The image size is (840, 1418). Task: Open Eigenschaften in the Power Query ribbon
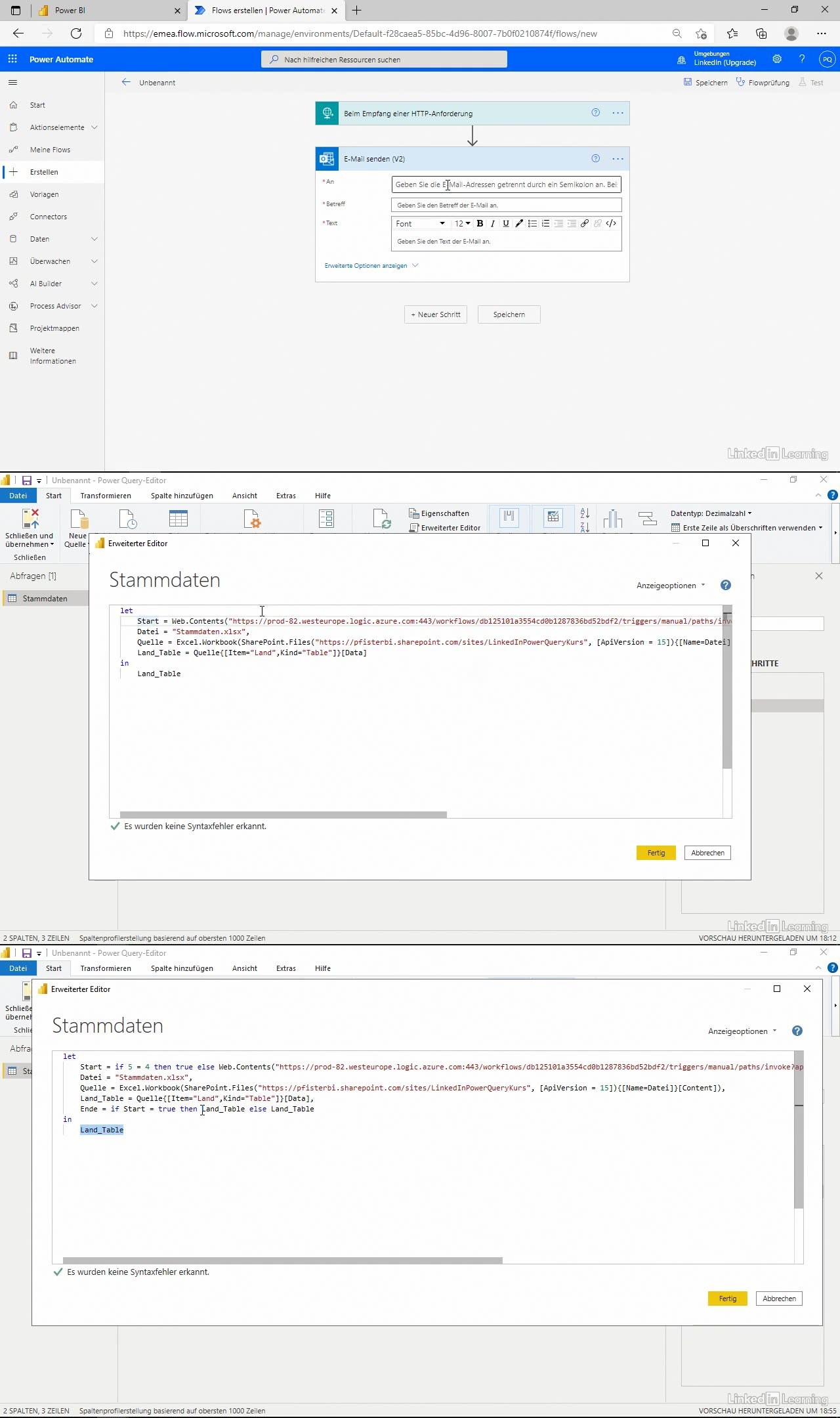pos(439,513)
